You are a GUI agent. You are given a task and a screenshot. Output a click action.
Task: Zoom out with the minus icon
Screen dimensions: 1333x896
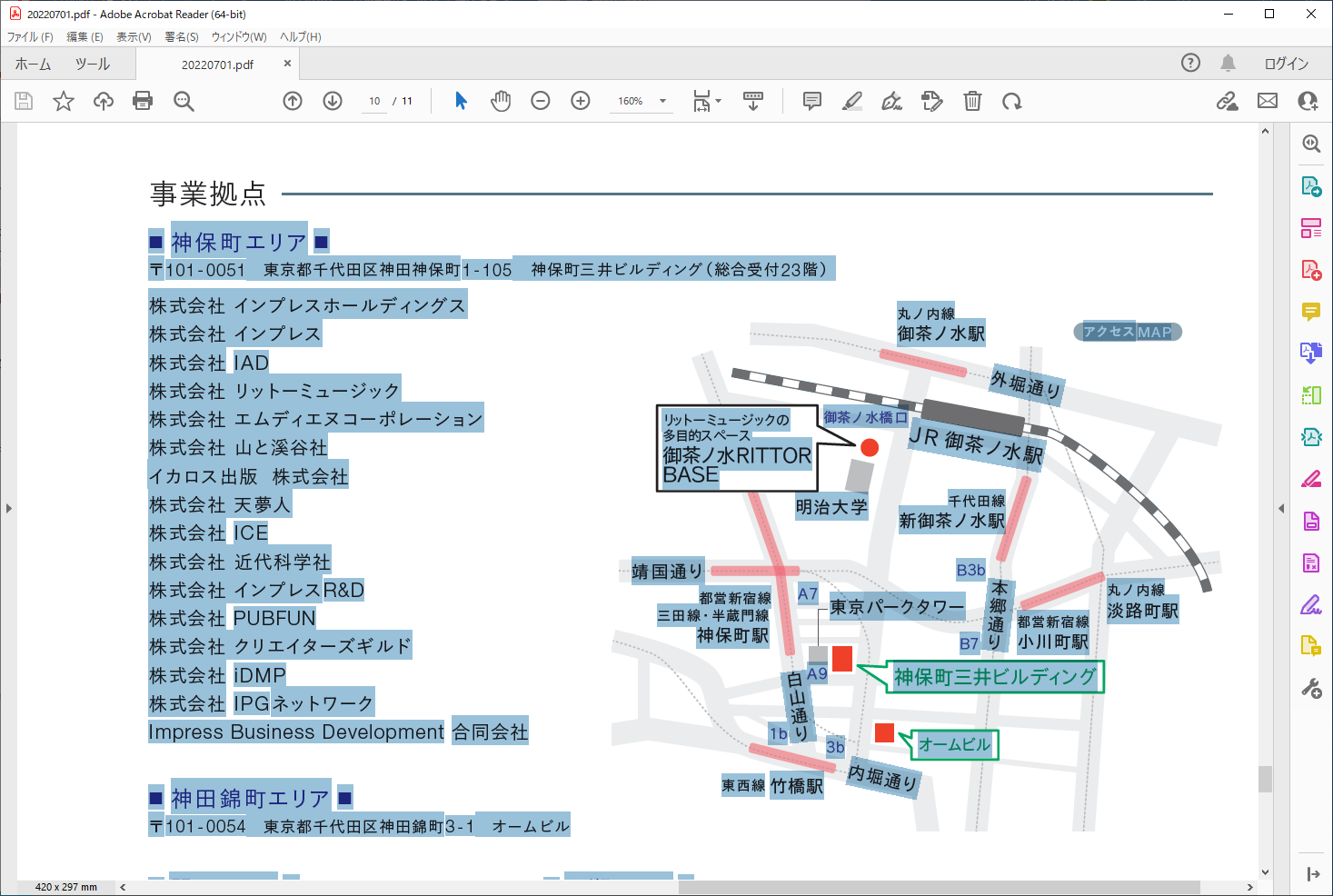(541, 101)
